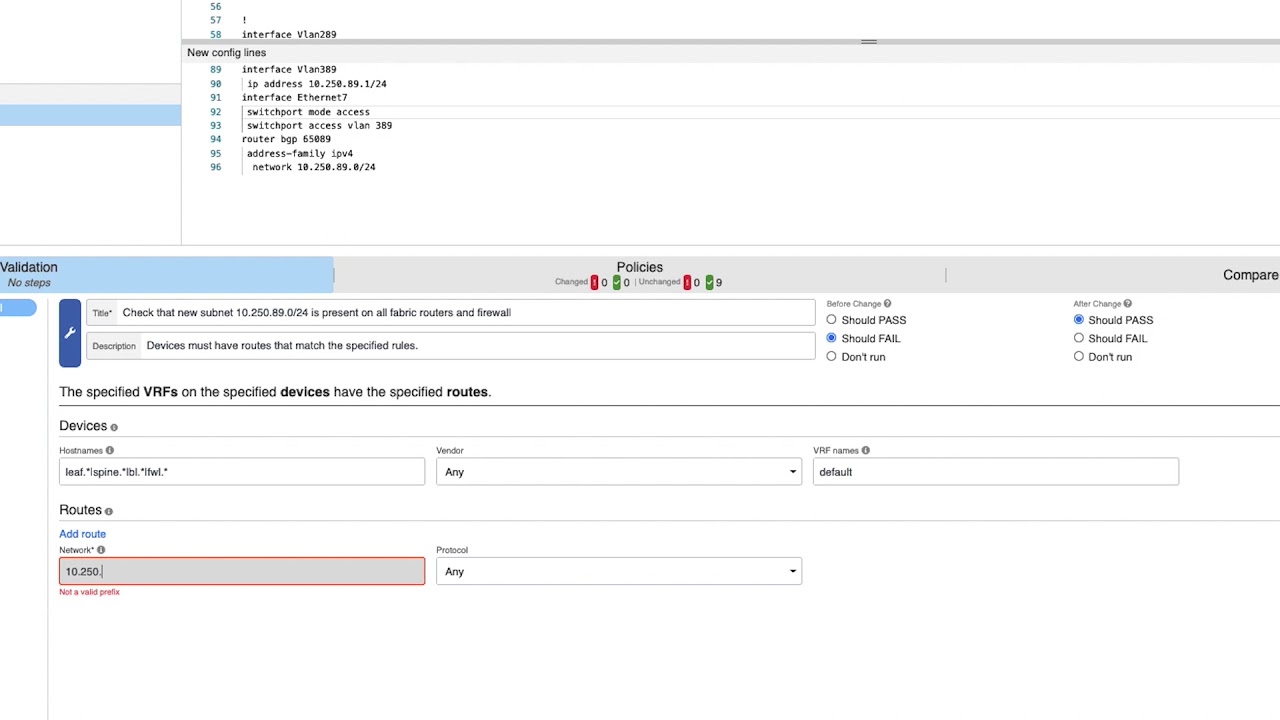
Task: Click the green passed badge under Unchanged policies
Action: point(709,282)
